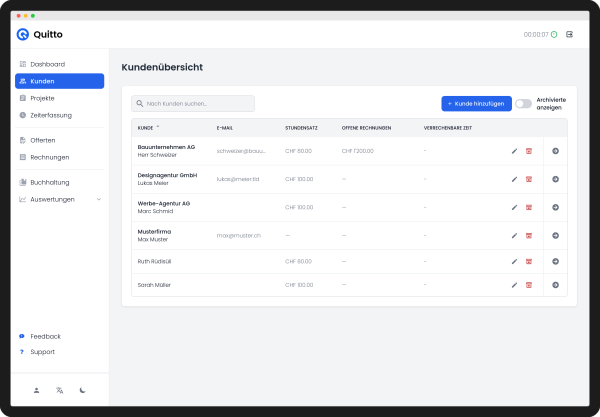This screenshot has height=417, width=600.
Task: Open the Feedback link
Action: click(x=45, y=336)
